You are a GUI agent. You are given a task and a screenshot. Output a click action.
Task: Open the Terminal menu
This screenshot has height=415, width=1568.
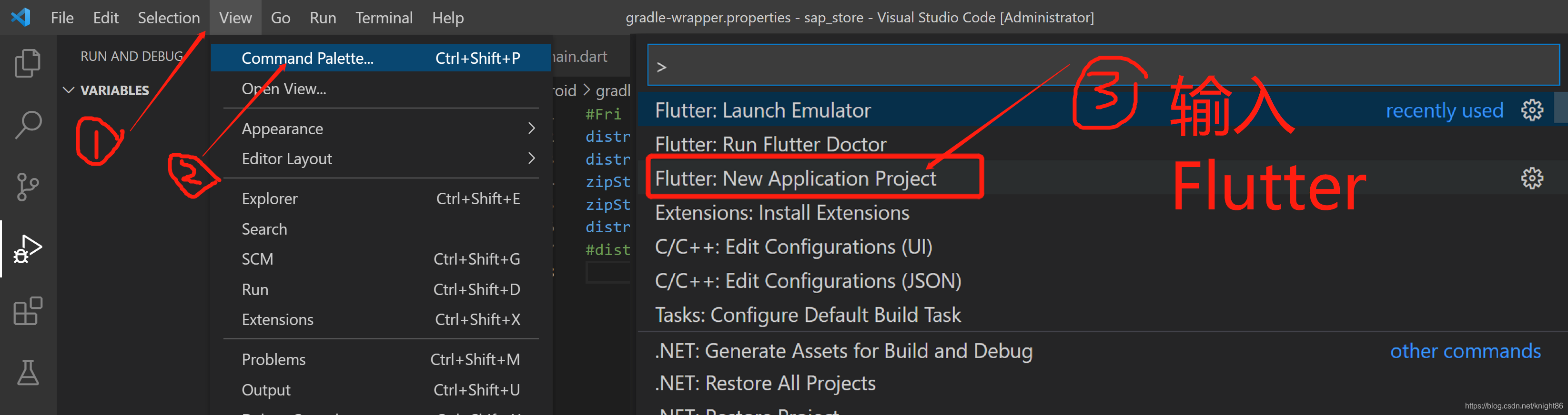click(x=384, y=18)
